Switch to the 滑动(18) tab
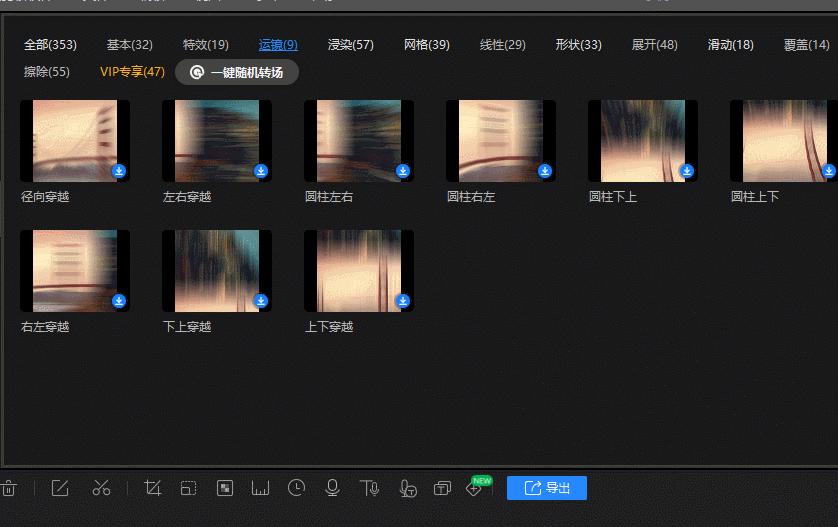The image size is (838, 527). point(731,44)
